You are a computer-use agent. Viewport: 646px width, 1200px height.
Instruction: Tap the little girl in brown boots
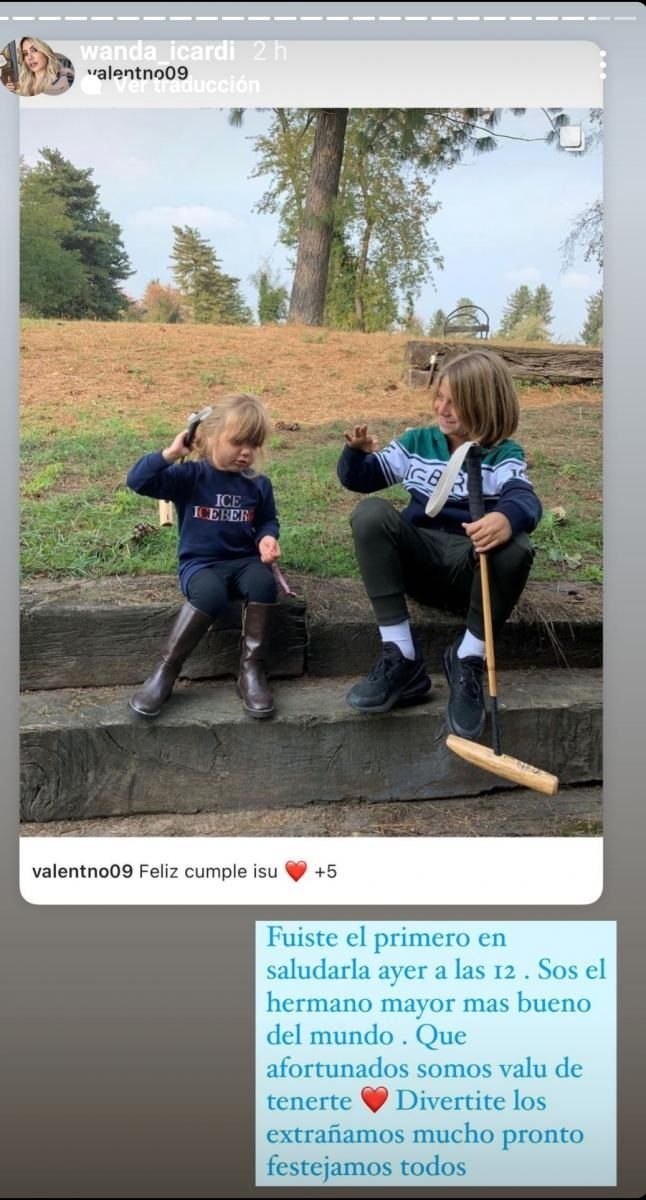(x=212, y=556)
